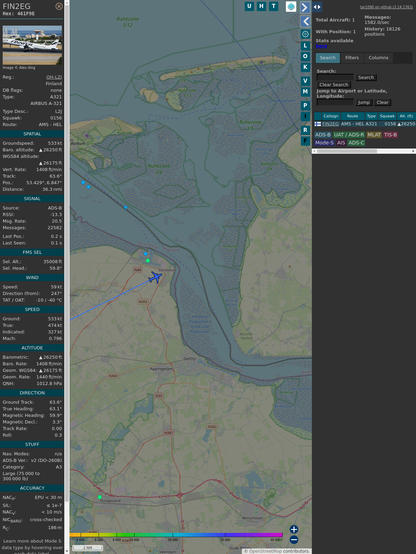Screen dimensions: 416x554
Task: Close the FIN2EG aircraft info panel
Action: pyautogui.click(x=59, y=6)
